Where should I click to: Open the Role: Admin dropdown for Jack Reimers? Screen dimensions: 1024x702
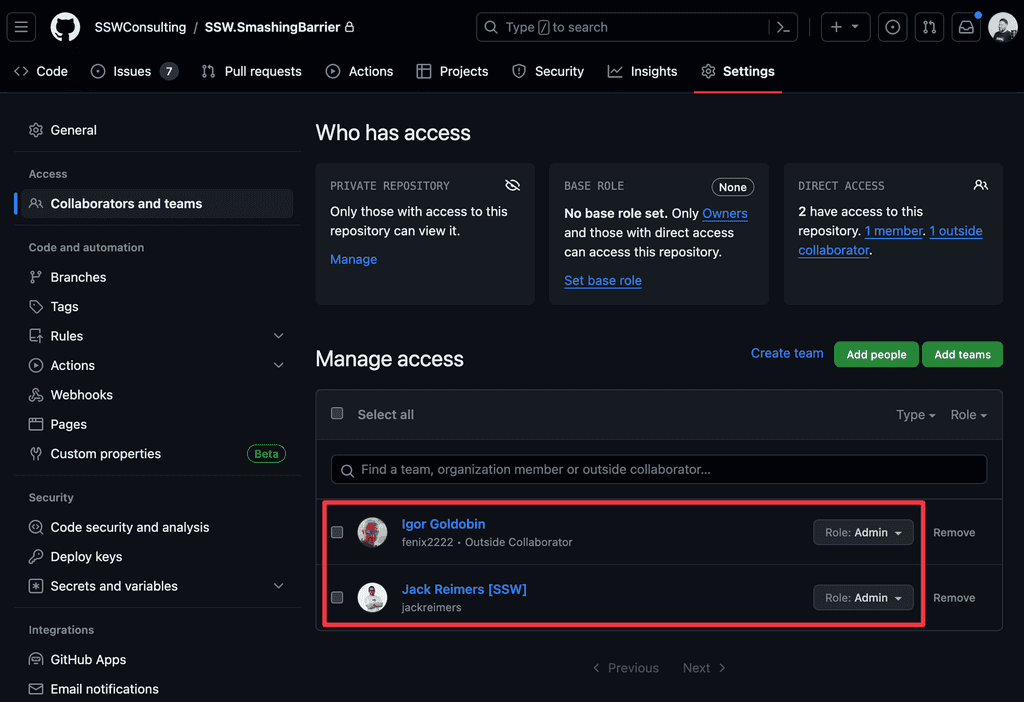(x=862, y=597)
